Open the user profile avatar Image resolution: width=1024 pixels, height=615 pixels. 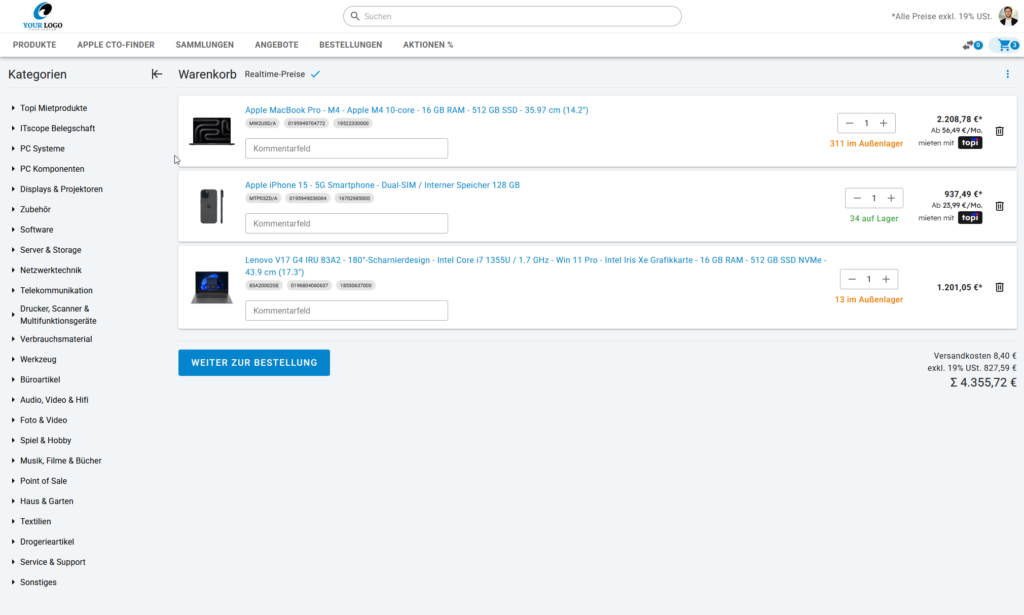pyautogui.click(x=1008, y=16)
